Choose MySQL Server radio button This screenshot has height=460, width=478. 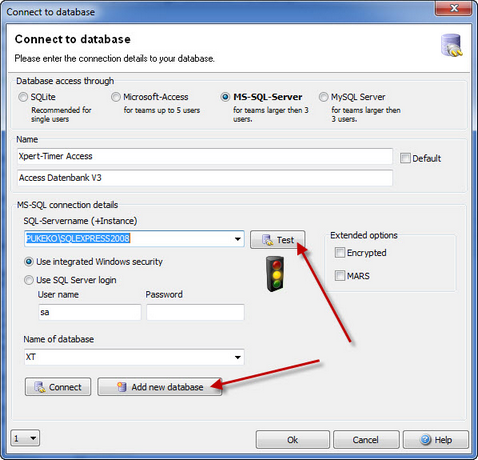pos(323,97)
